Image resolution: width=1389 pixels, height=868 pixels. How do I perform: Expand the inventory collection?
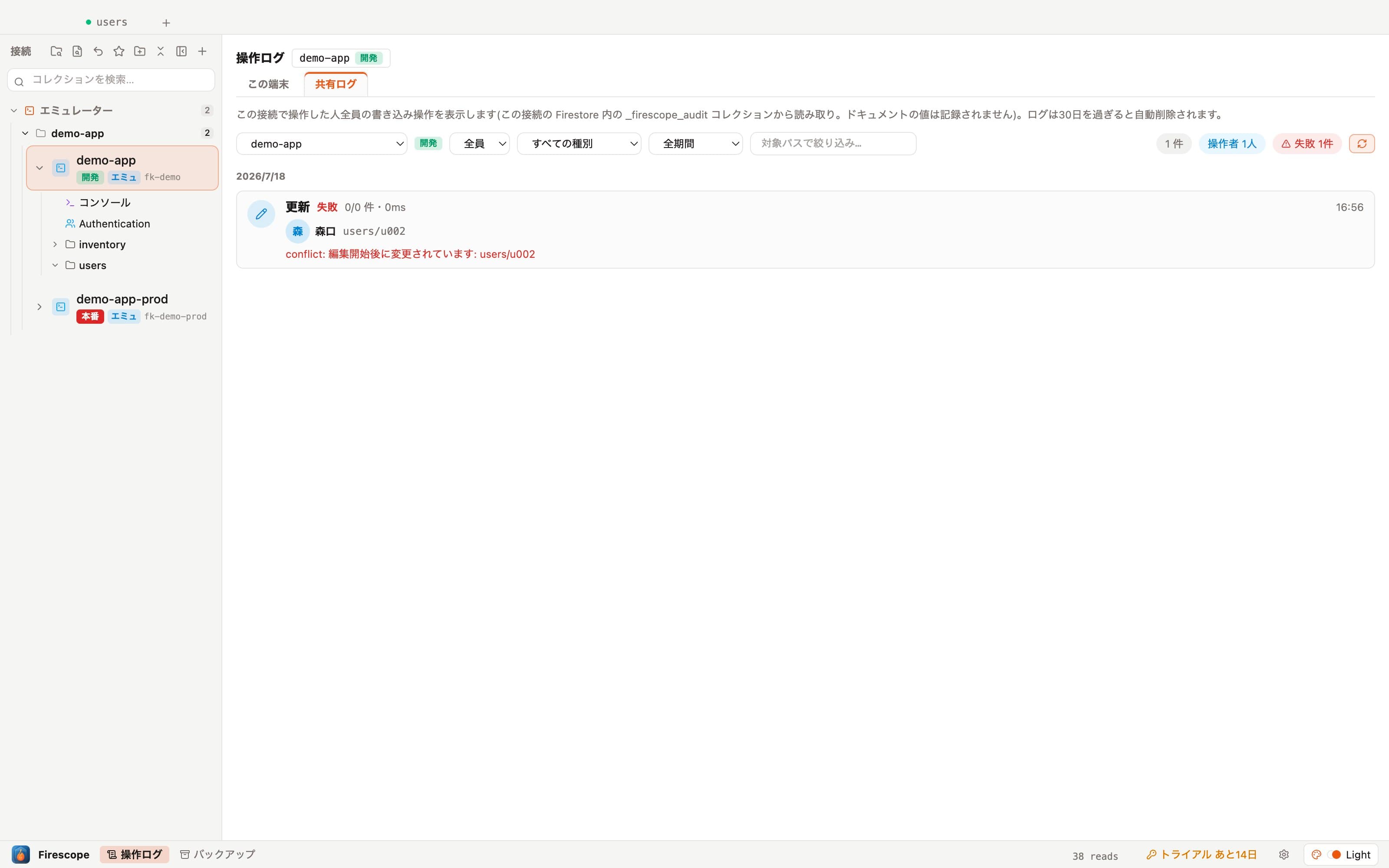[x=55, y=244]
